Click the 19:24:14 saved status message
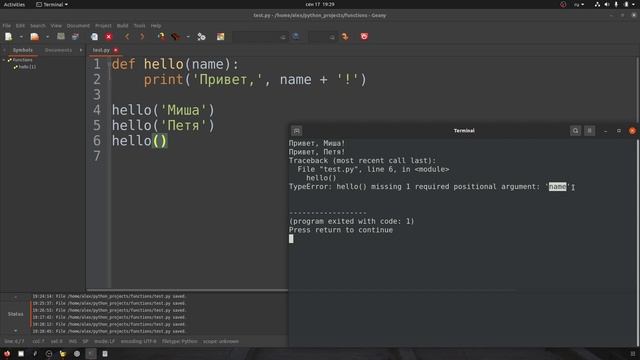 pyautogui.click(x=109, y=296)
